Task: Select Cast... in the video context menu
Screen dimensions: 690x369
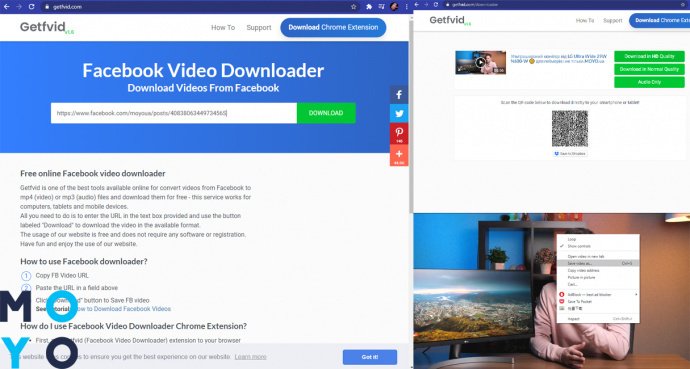Action: 598,285
